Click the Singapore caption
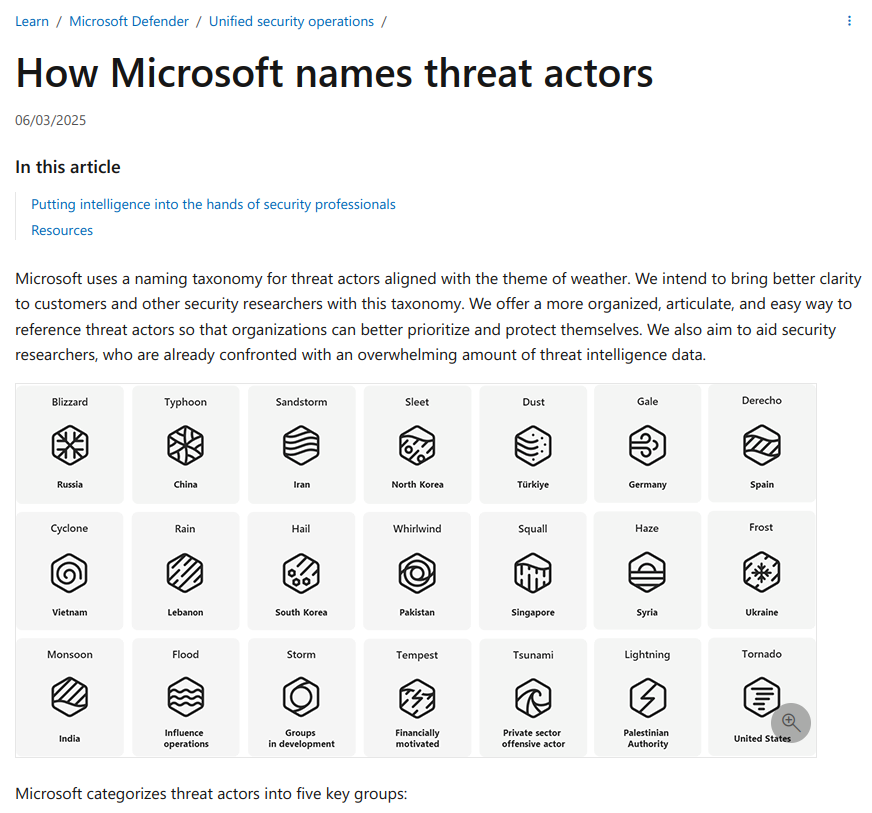The image size is (872, 813). (533, 612)
